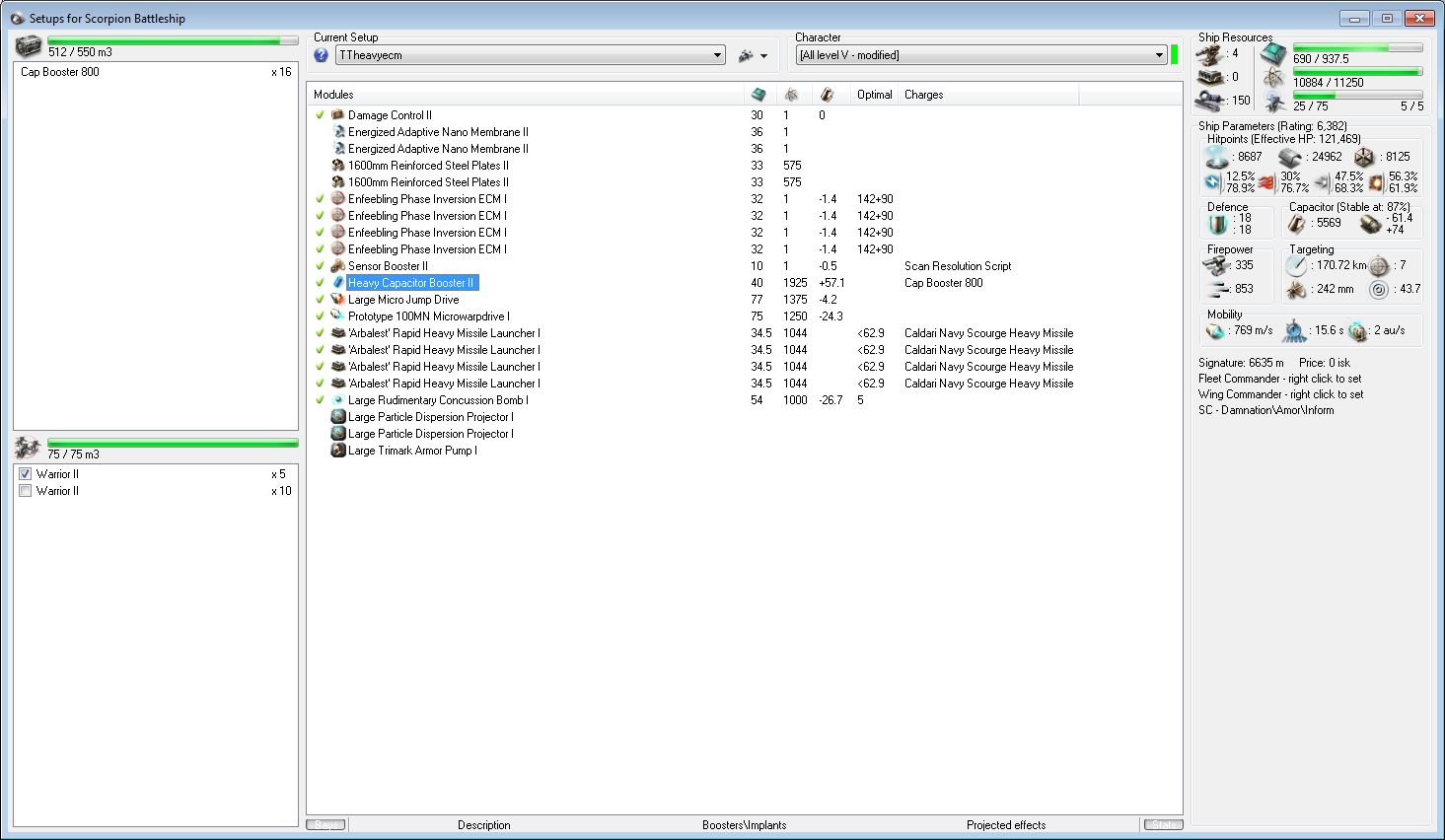Click the capacitor column header icon
The width and height of the screenshot is (1445, 840).
827,95
